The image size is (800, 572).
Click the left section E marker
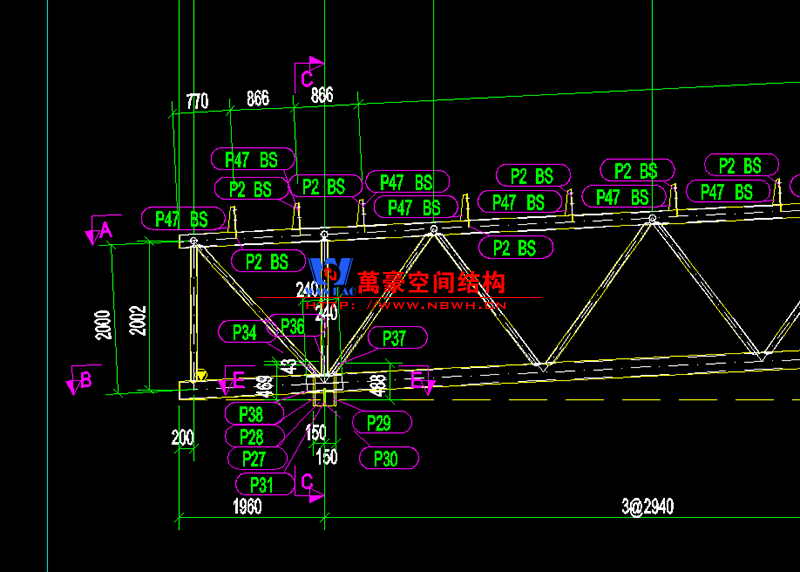point(234,379)
